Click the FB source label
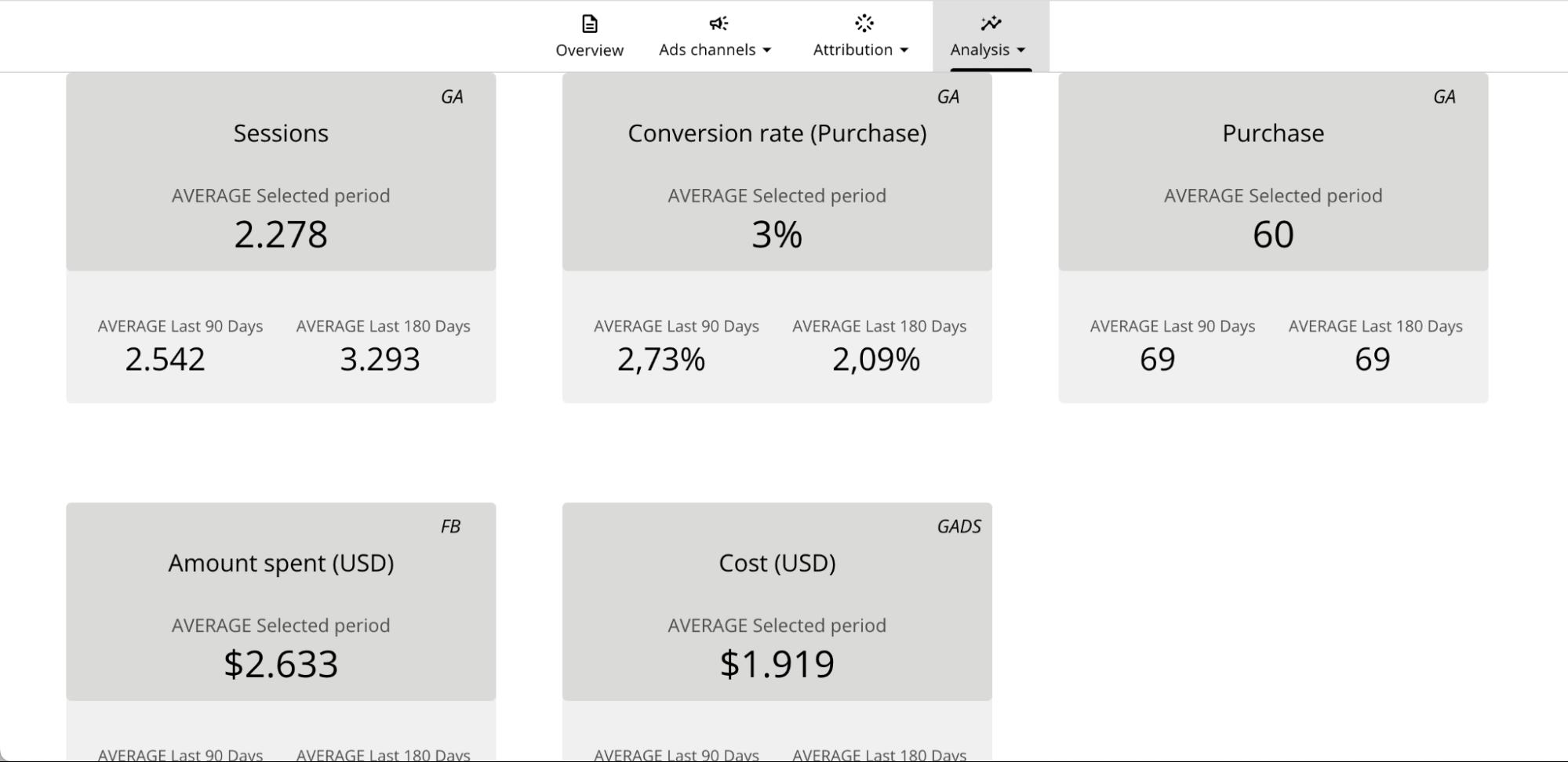 point(450,527)
